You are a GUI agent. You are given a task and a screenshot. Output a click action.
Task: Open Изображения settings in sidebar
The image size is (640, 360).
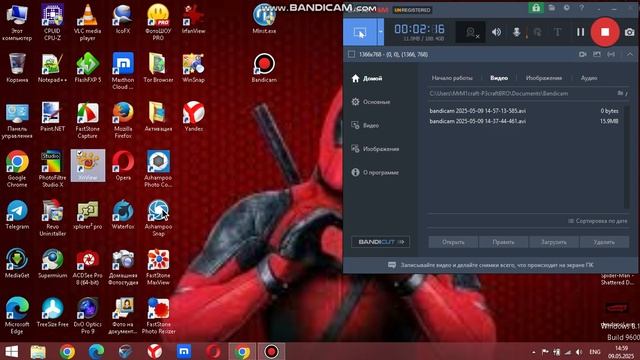click(x=375, y=149)
